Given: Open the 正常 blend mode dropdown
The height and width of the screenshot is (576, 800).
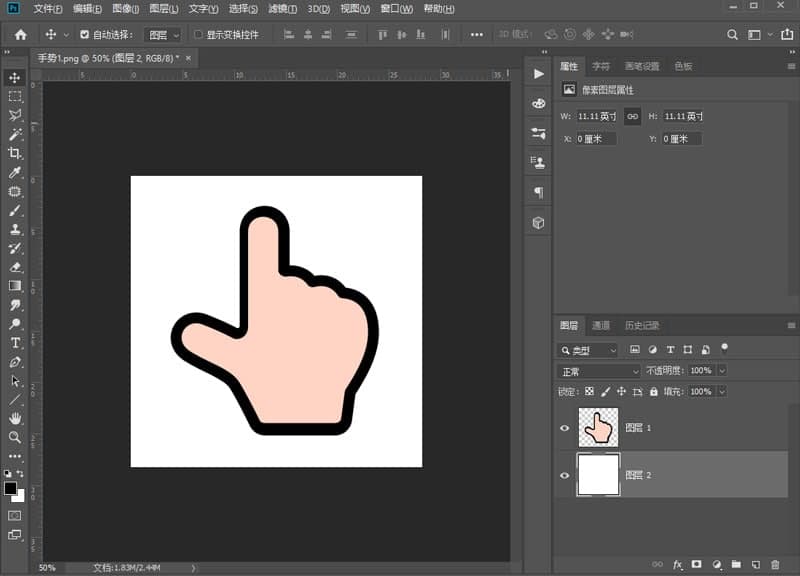Looking at the screenshot, I should click(x=597, y=371).
